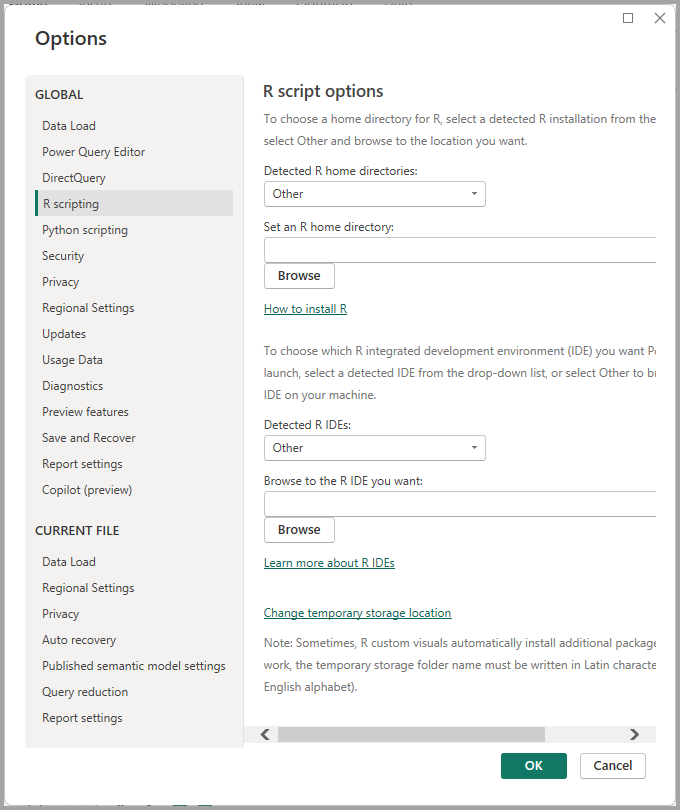
Task: Click the R IDE path text field
Action: (x=460, y=504)
